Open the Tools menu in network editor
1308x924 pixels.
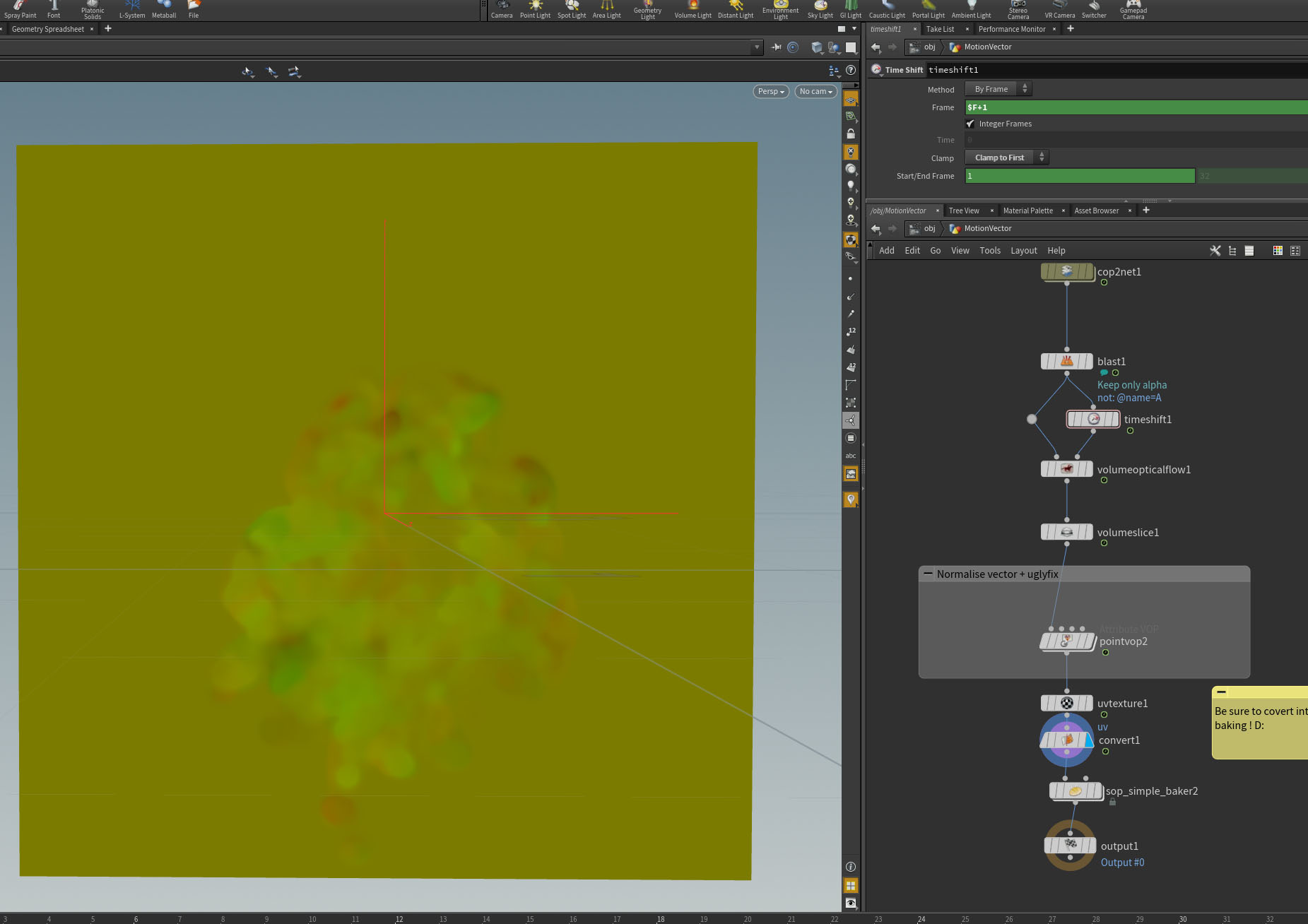[990, 250]
